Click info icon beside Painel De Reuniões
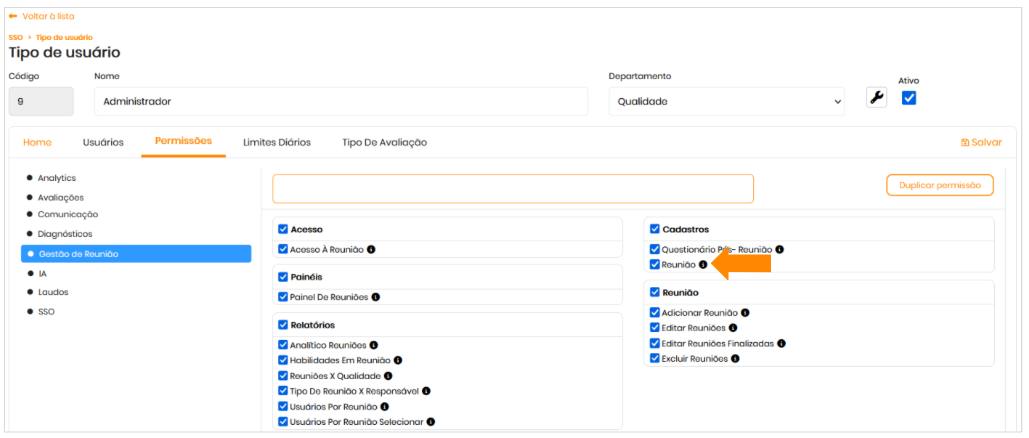The width and height of the screenshot is (1029, 438). pos(376,297)
